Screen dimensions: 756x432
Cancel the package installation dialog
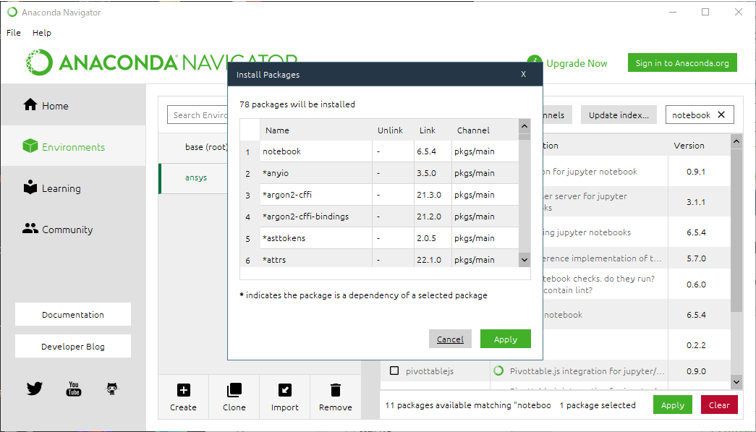coord(450,339)
